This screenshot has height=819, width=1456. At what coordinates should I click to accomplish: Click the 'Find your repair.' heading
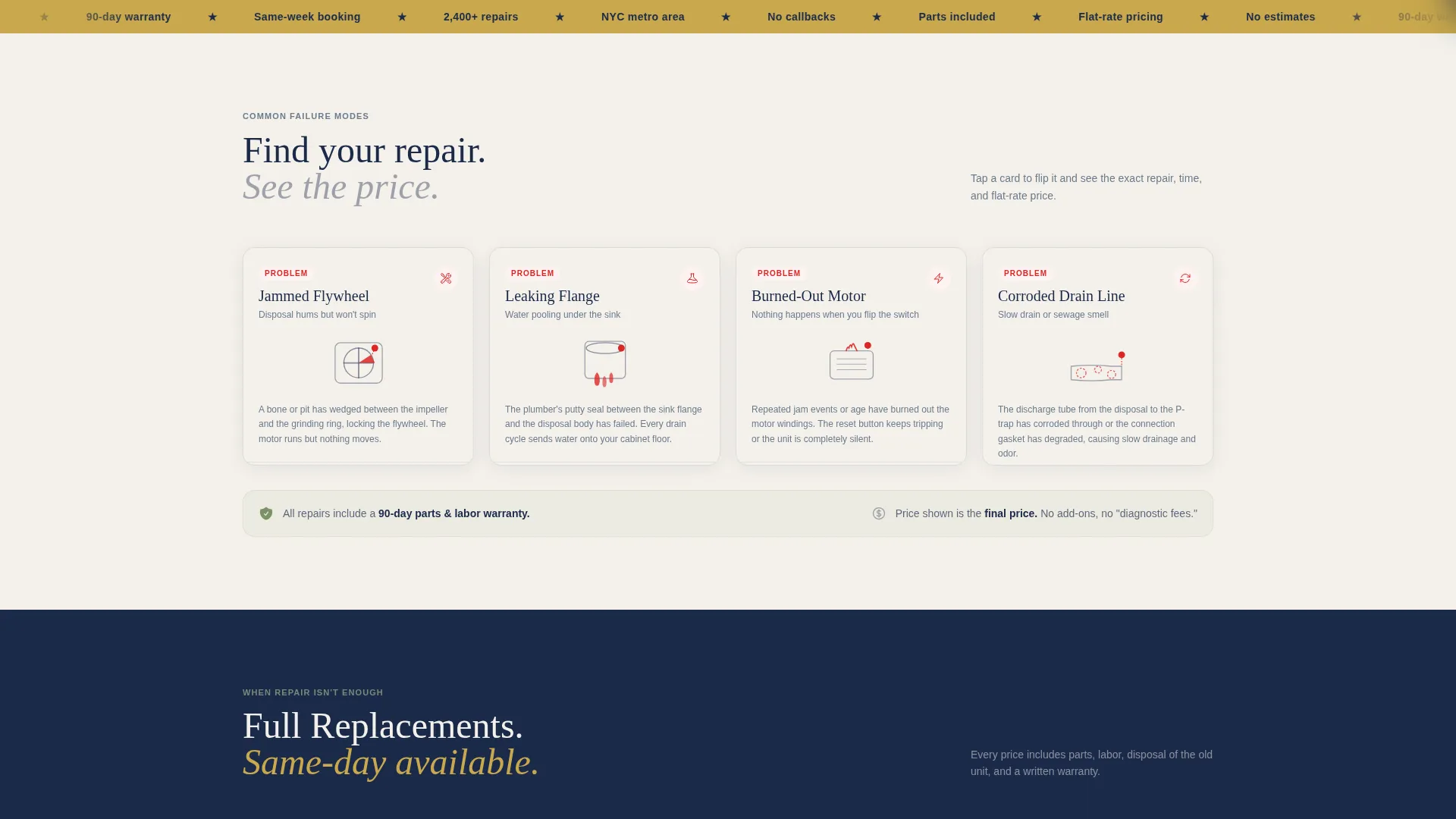tap(364, 150)
